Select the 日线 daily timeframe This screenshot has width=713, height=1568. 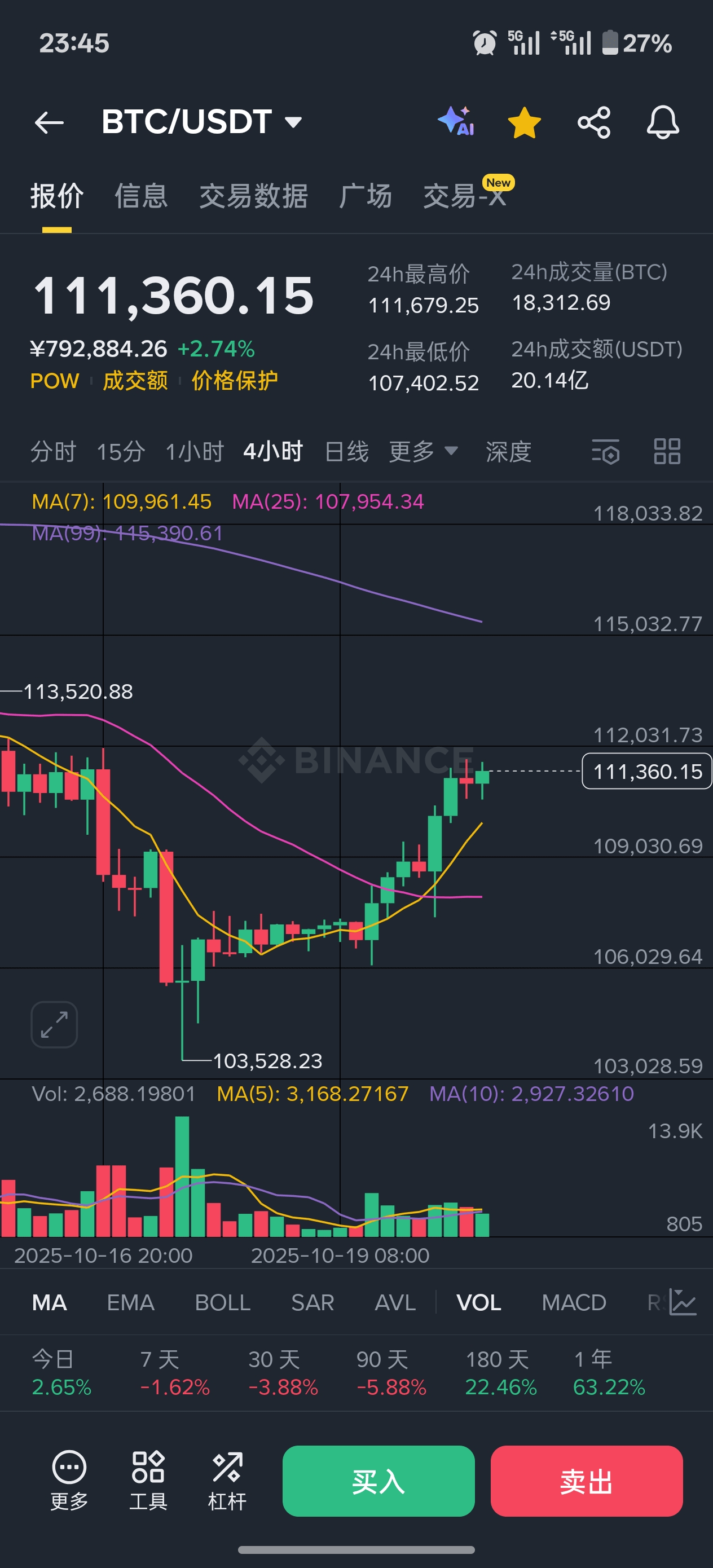click(x=346, y=452)
